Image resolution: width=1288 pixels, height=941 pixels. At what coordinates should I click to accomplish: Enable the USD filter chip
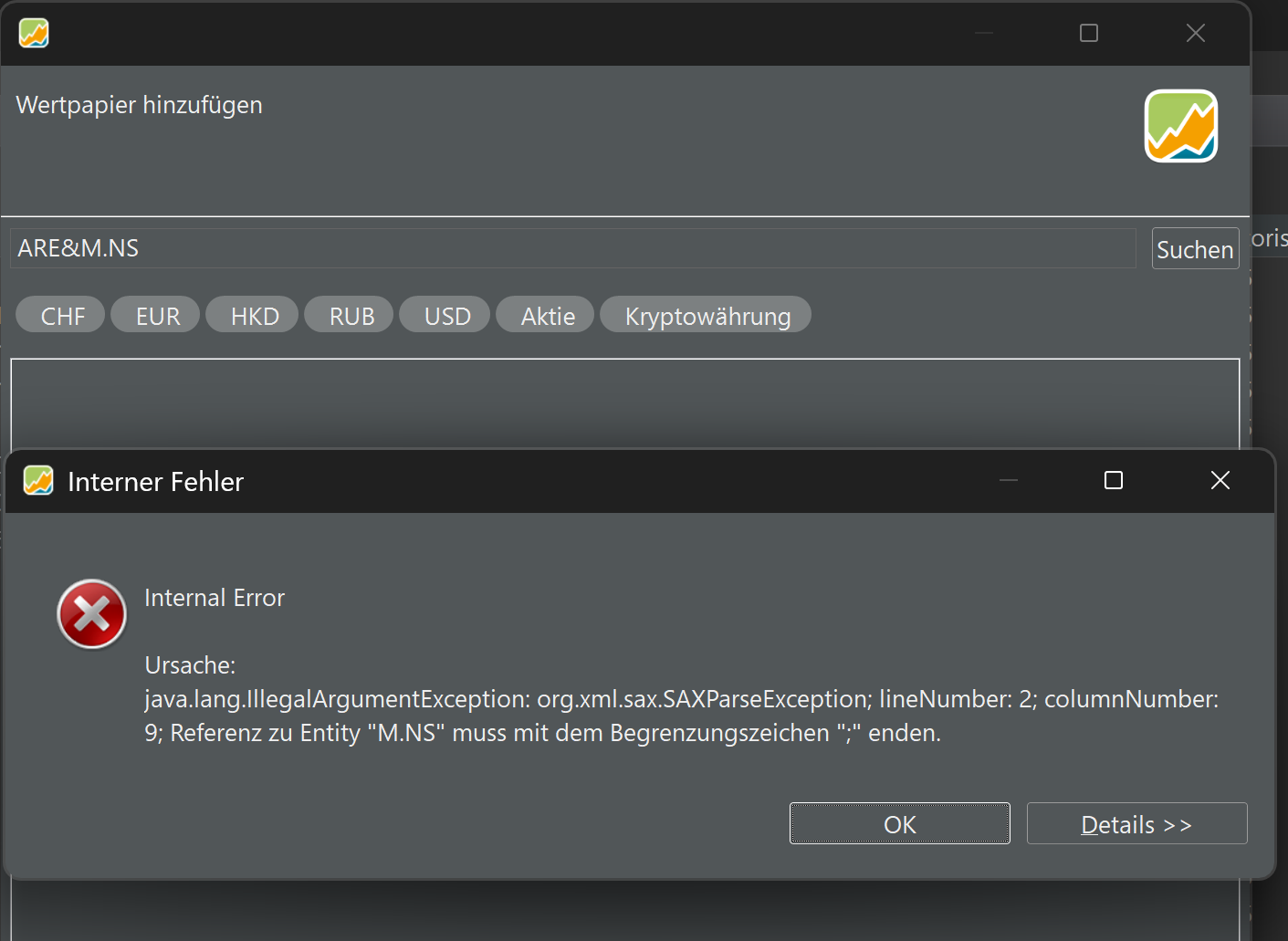click(x=445, y=315)
